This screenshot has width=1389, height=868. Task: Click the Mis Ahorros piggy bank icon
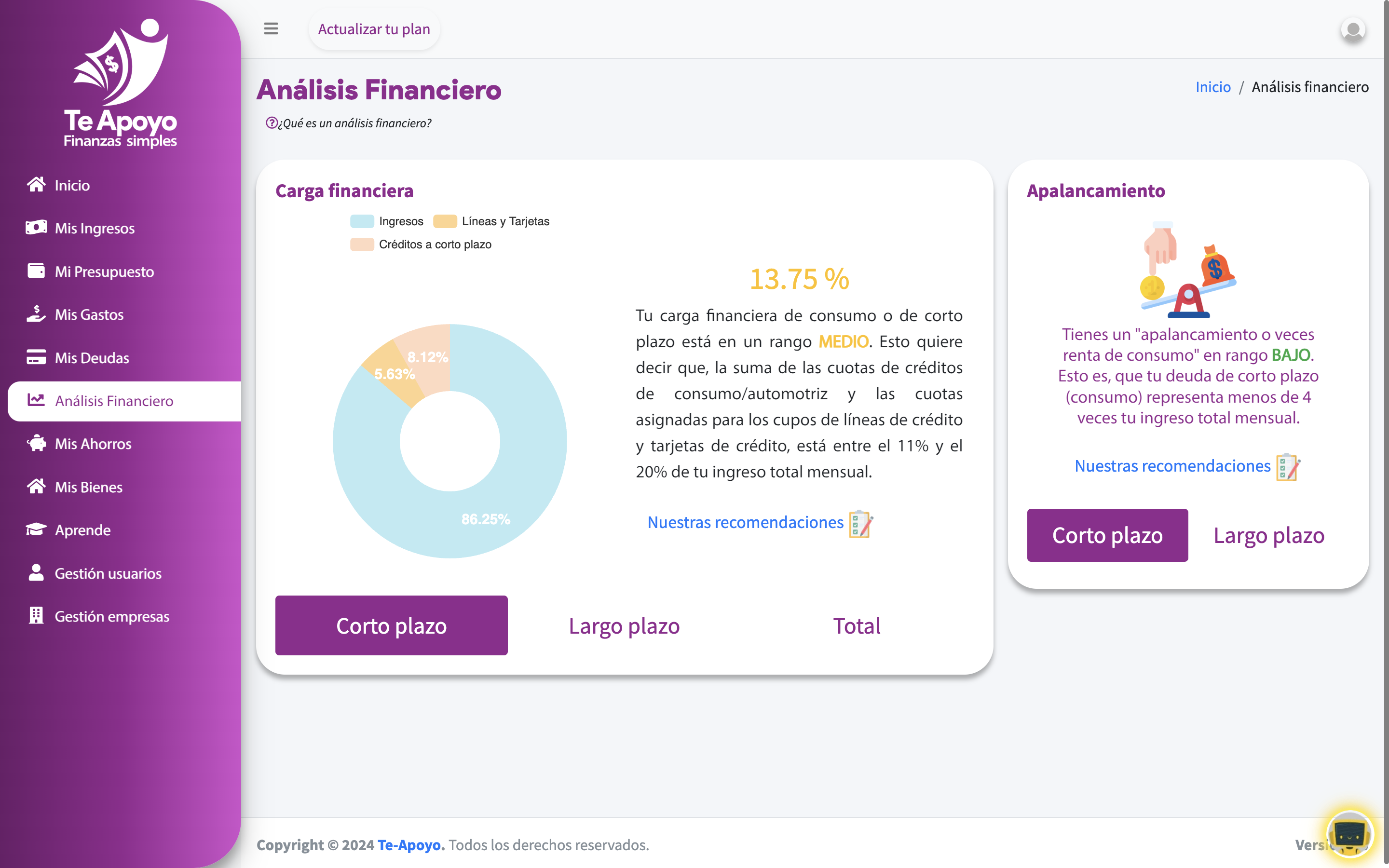point(36,443)
